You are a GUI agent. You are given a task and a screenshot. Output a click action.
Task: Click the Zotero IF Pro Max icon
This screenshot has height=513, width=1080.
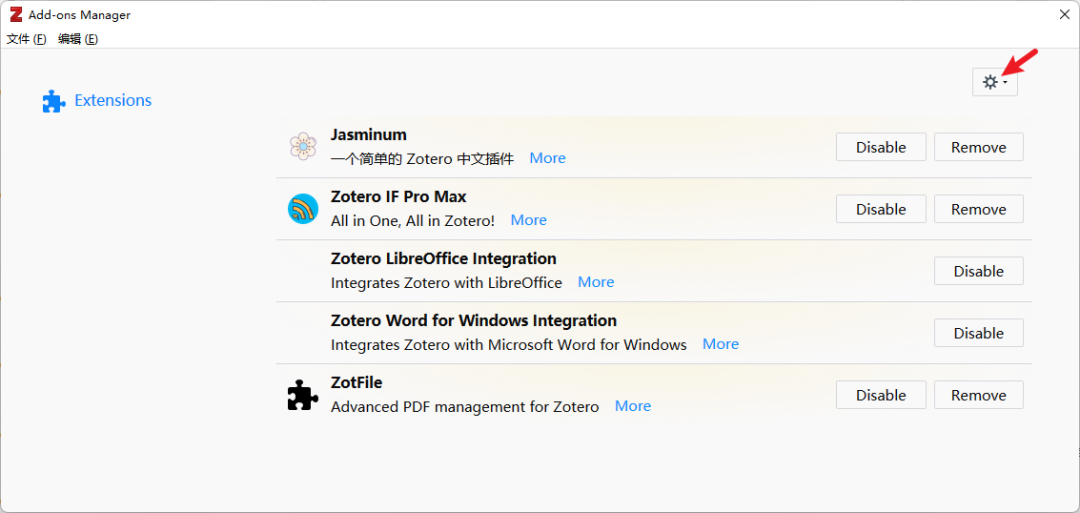pos(302,209)
